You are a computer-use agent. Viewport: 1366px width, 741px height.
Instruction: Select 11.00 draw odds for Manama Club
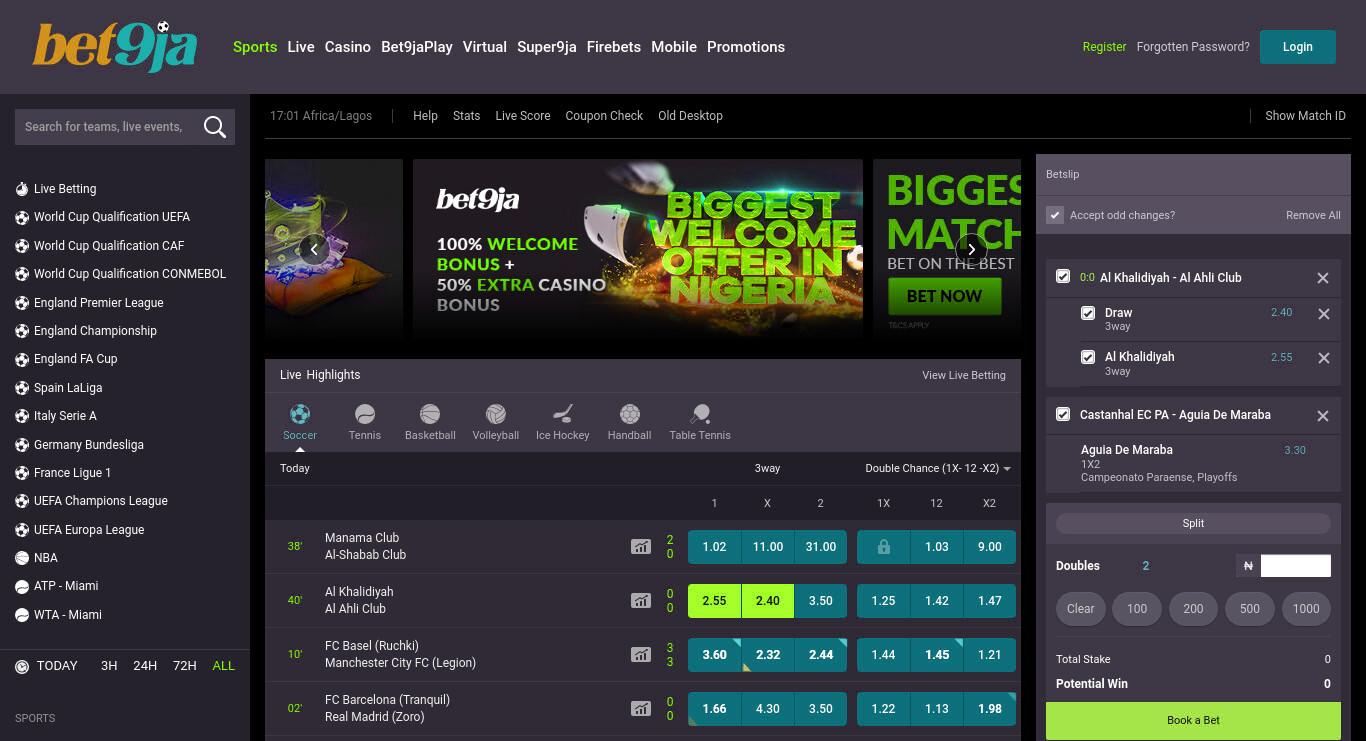(x=768, y=547)
